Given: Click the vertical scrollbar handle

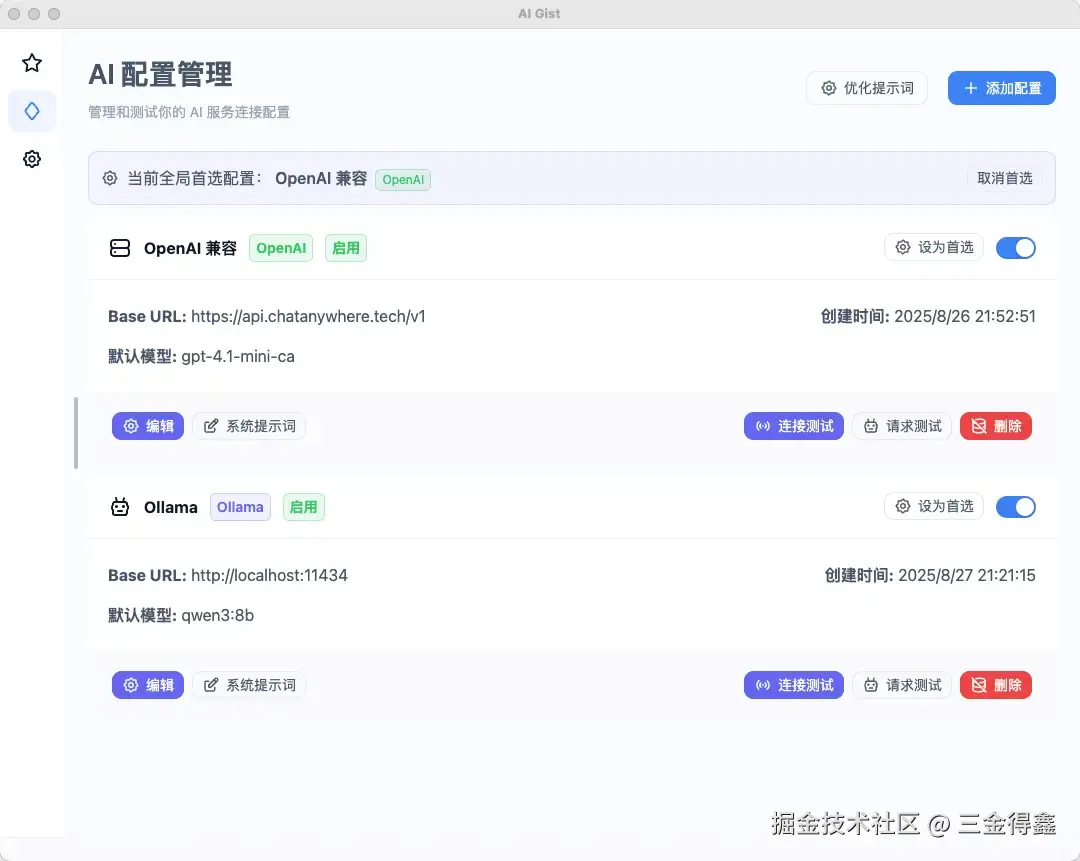Looking at the screenshot, I should 76,433.
